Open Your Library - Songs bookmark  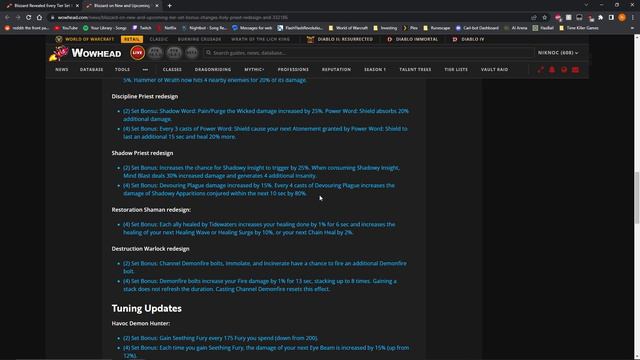pyautogui.click(x=105, y=28)
